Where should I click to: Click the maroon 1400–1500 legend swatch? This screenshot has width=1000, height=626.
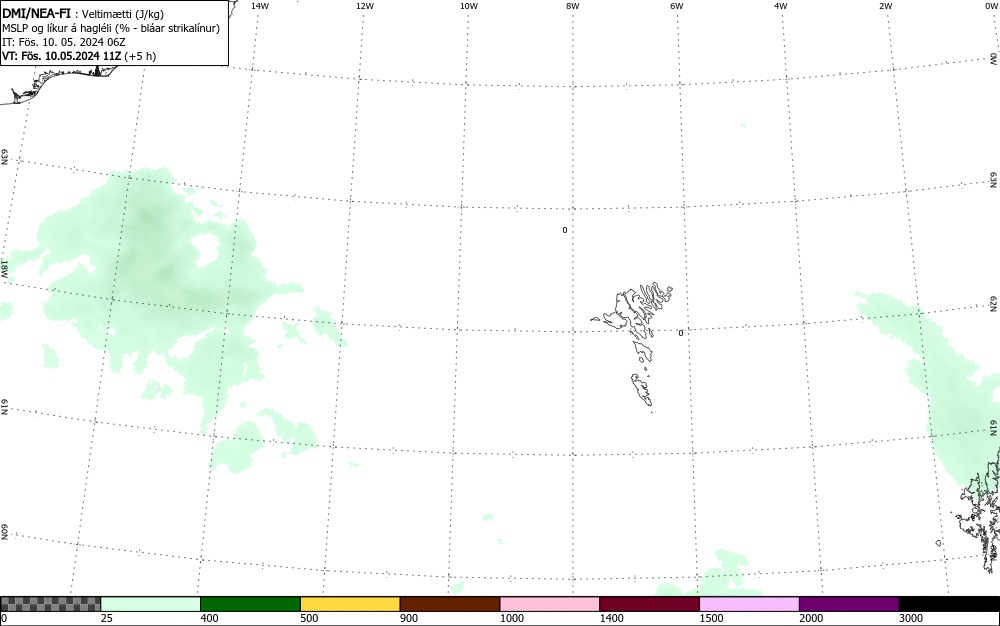click(649, 604)
